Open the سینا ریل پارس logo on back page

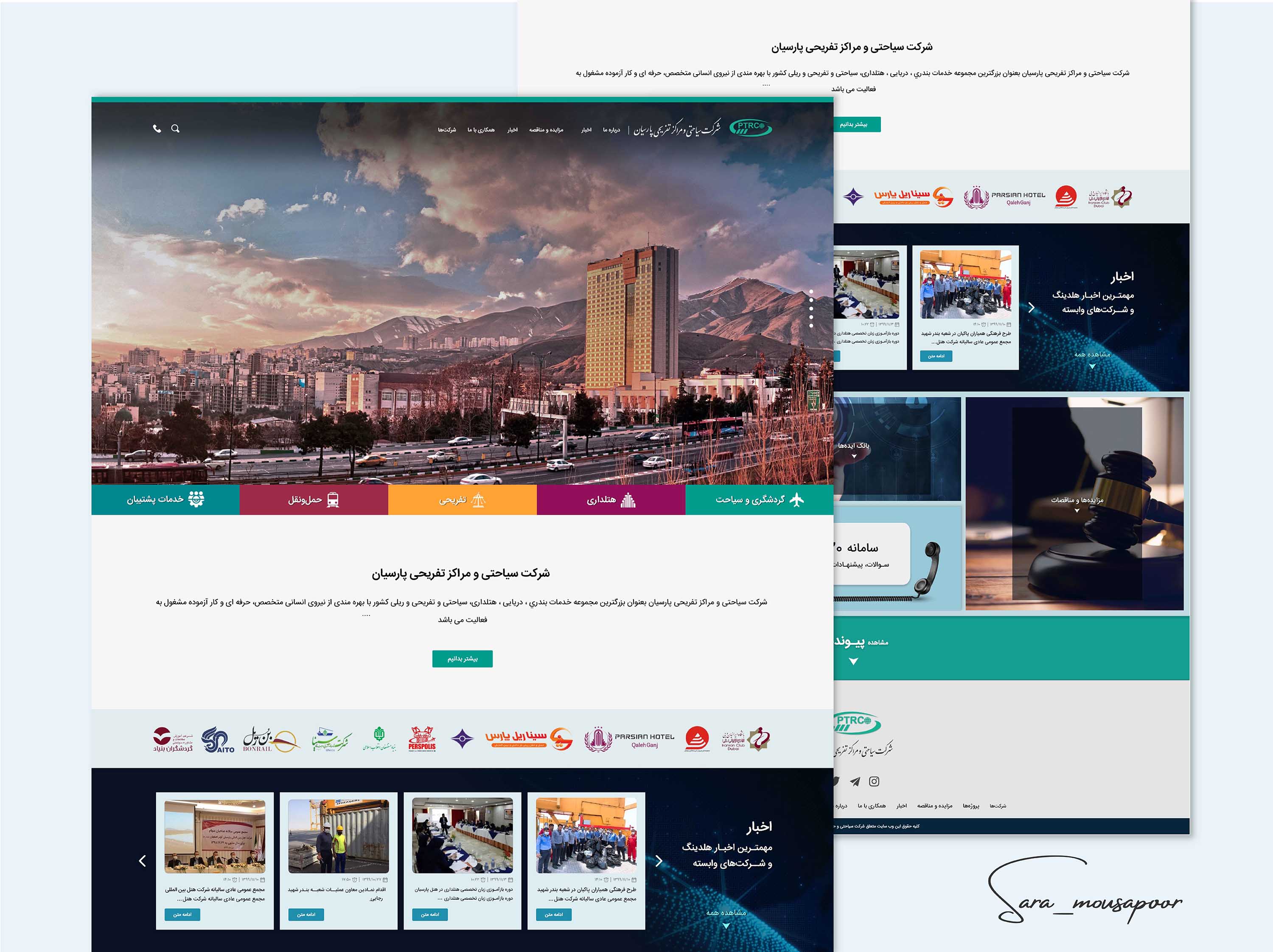click(x=914, y=197)
